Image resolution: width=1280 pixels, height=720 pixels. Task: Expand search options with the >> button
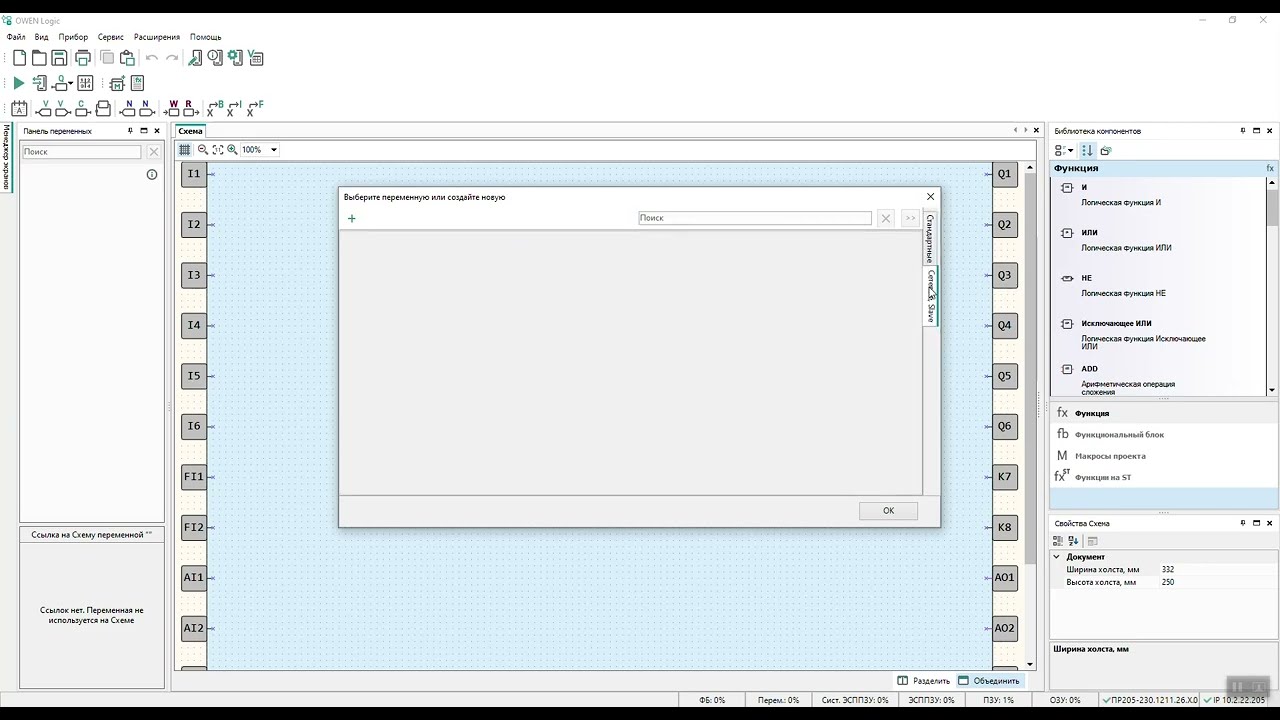[909, 218]
